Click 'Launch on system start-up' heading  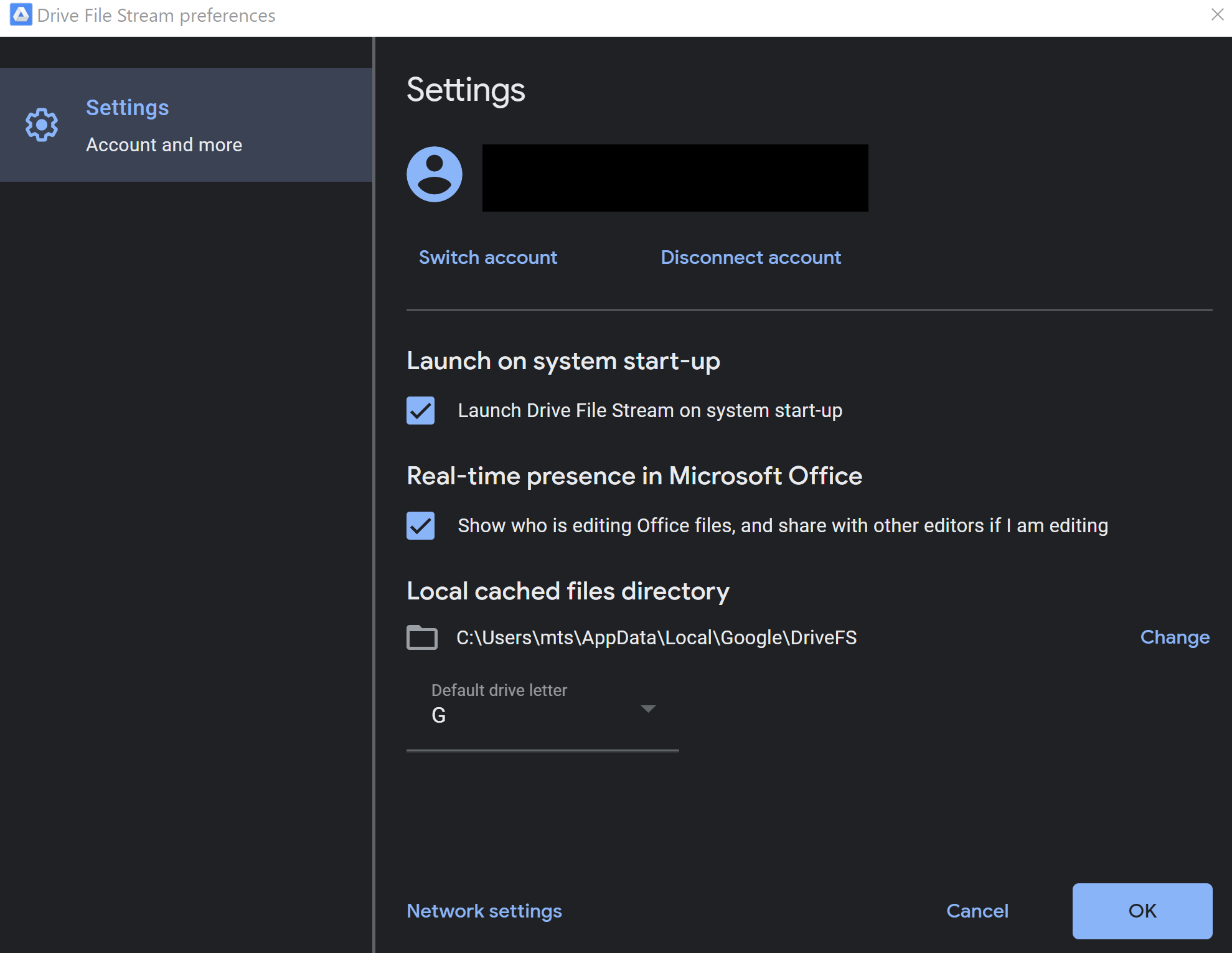pyautogui.click(x=563, y=361)
